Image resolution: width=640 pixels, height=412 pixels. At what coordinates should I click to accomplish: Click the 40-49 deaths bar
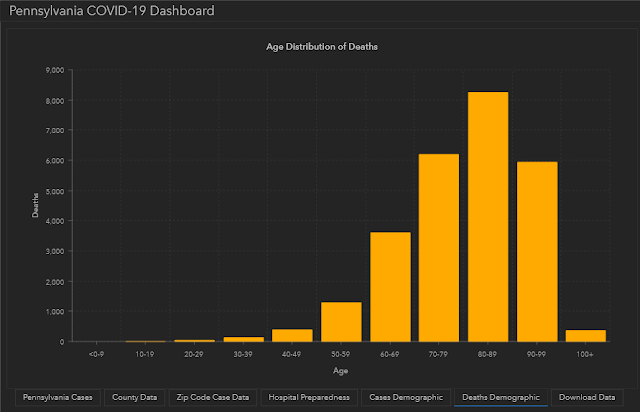[x=292, y=336]
